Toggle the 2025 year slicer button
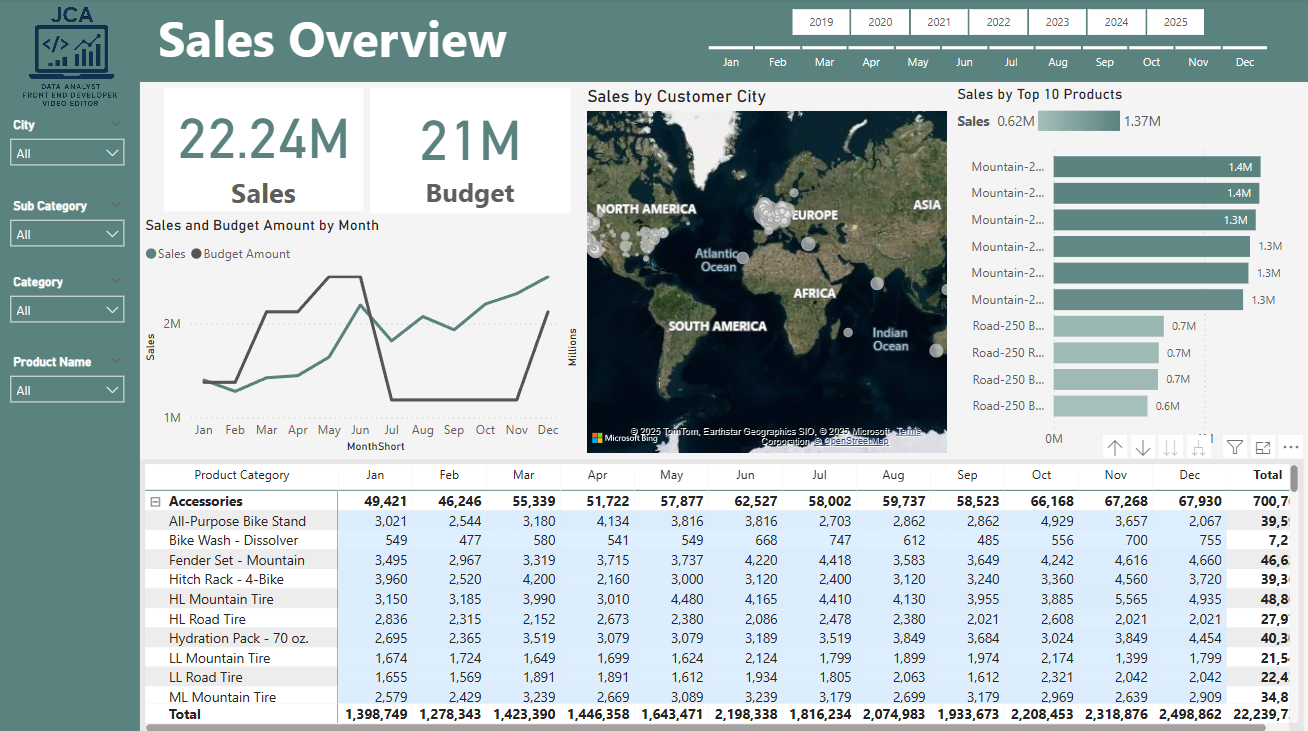Image resolution: width=1308 pixels, height=731 pixels. pyautogui.click(x=1176, y=22)
